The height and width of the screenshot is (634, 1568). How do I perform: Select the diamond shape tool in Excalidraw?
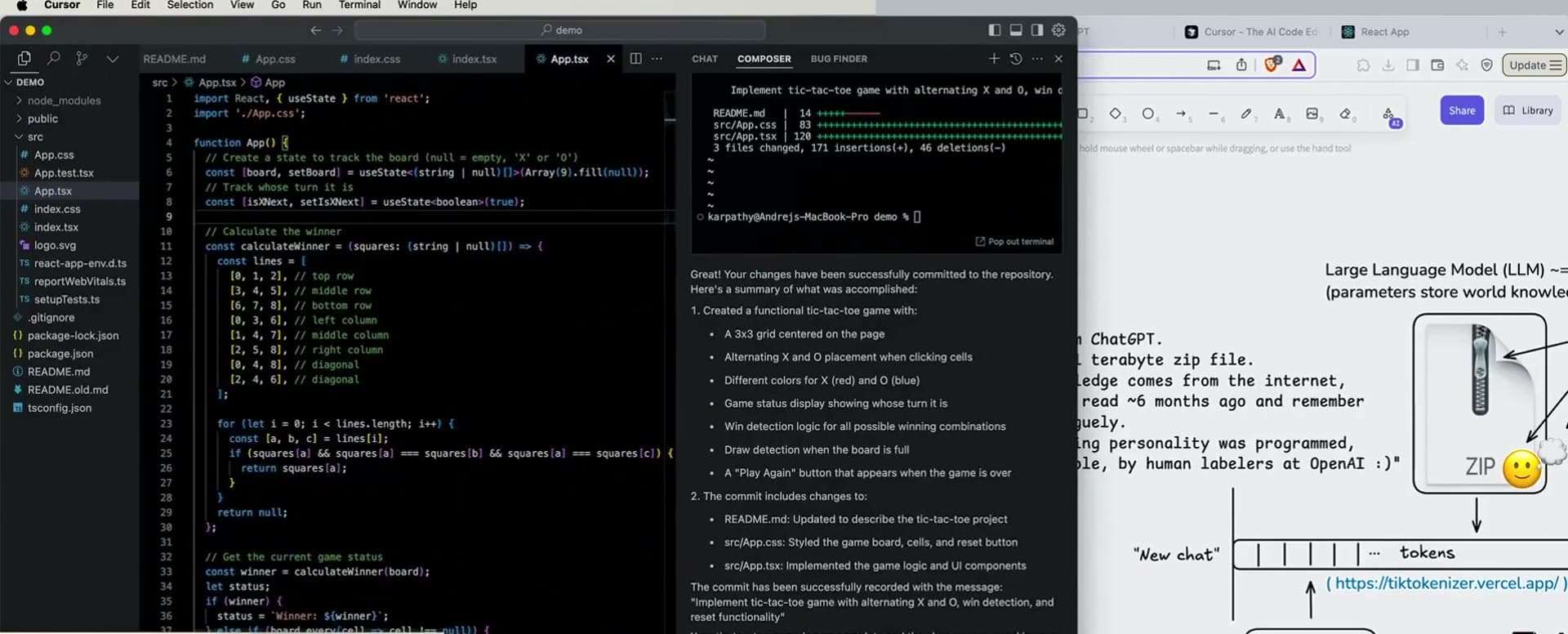pyautogui.click(x=1116, y=114)
